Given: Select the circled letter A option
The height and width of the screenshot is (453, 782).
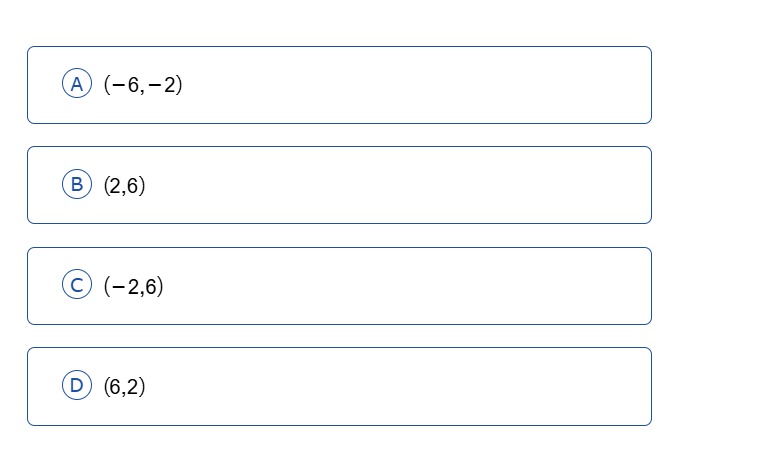Looking at the screenshot, I should (77, 83).
